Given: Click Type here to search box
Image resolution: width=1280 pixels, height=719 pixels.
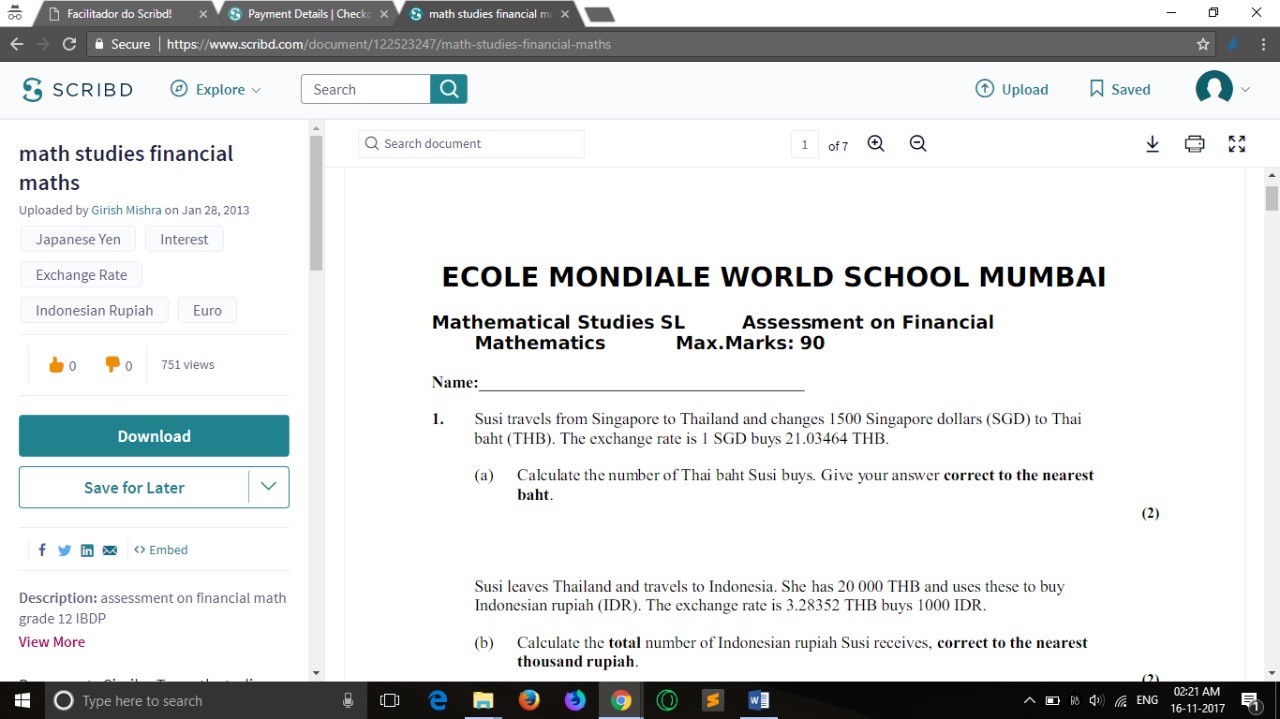Looking at the screenshot, I should [x=205, y=700].
